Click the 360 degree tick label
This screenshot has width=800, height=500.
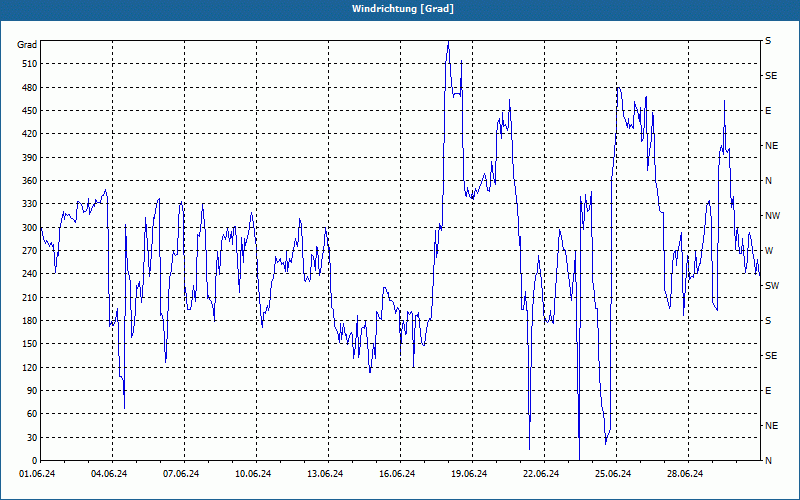tap(30, 181)
